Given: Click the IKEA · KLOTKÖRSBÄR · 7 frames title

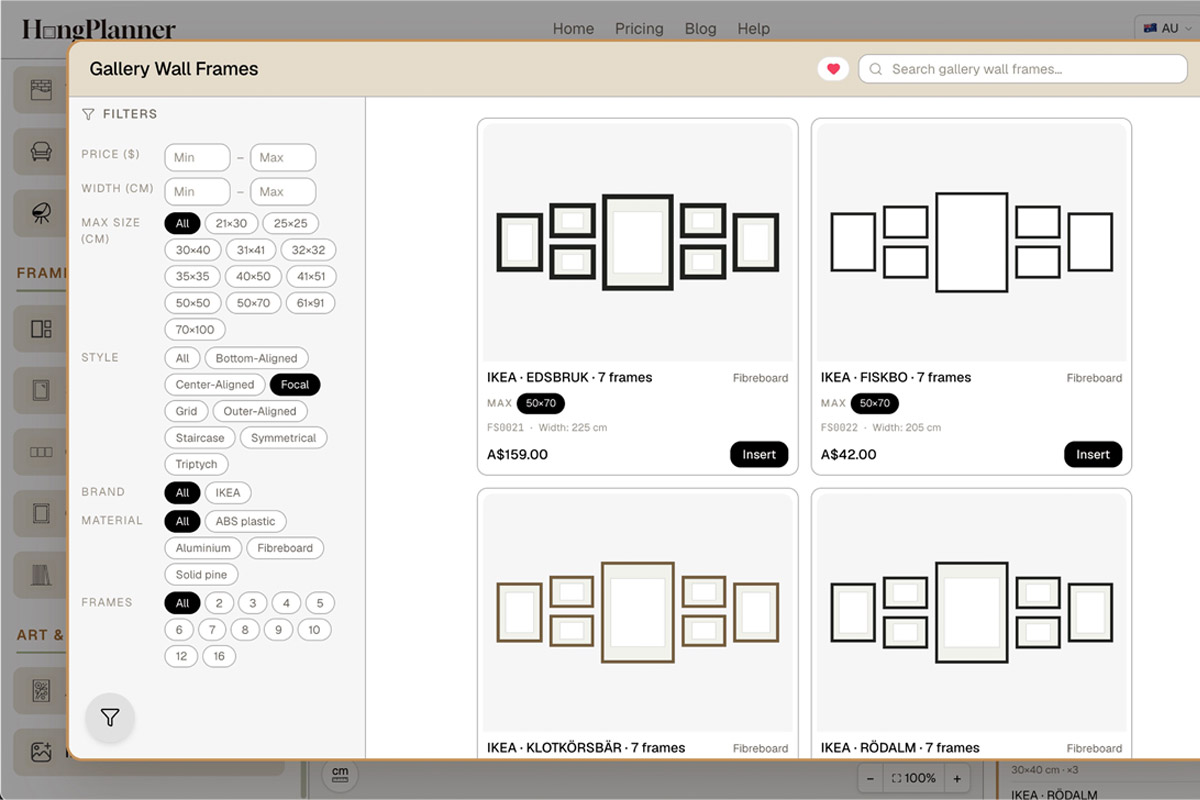Looking at the screenshot, I should click(x=586, y=747).
